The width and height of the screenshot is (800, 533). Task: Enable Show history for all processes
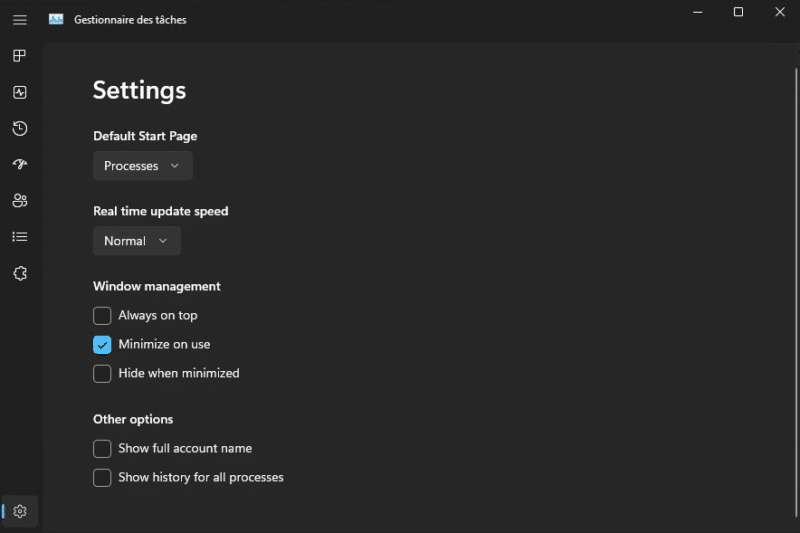coord(102,478)
